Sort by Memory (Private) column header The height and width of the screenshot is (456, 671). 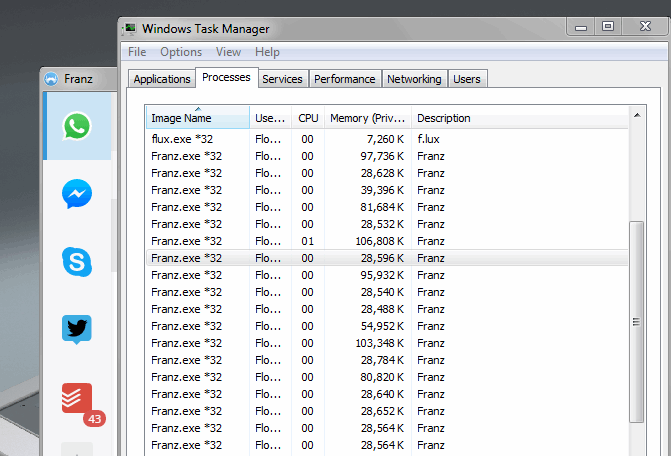tap(368, 118)
